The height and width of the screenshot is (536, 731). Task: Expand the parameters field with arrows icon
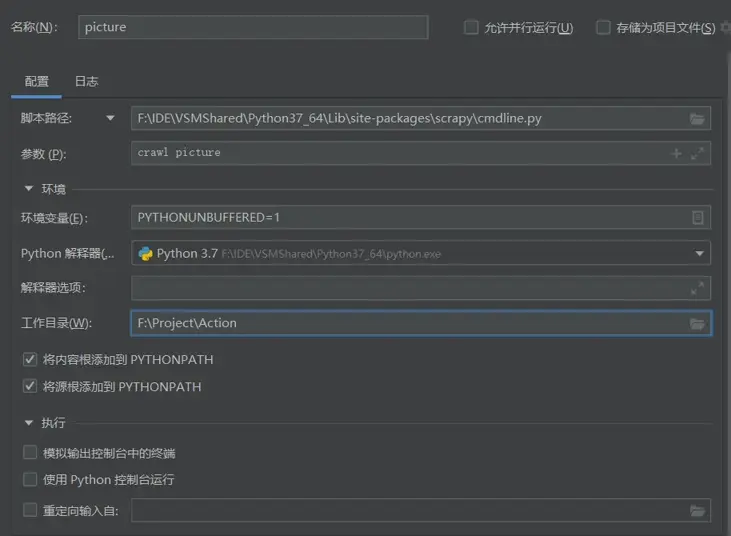[697, 153]
